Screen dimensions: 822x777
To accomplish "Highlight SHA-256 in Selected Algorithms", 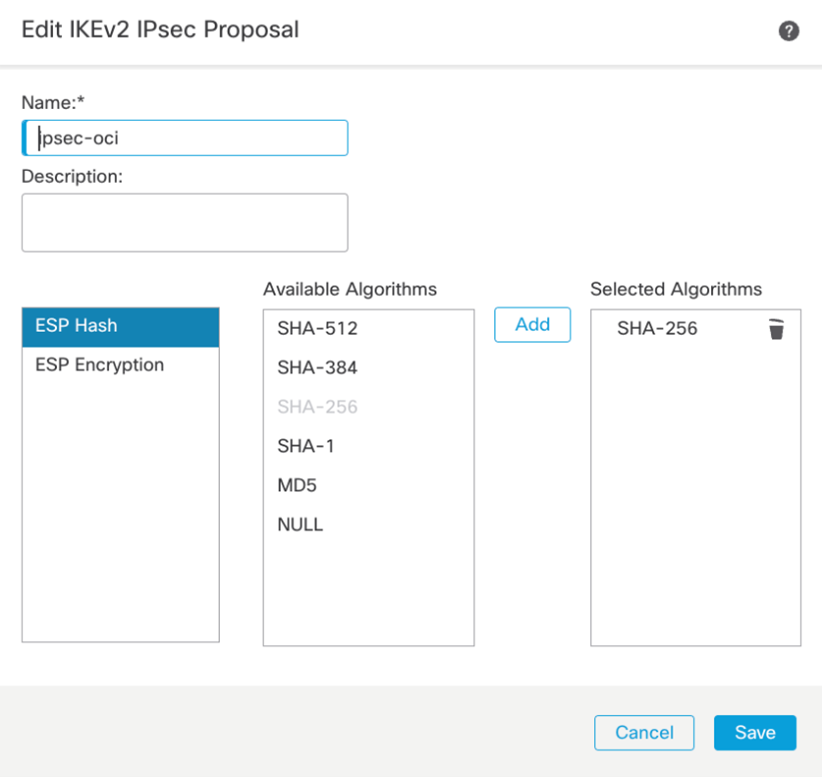I will pyautogui.click(x=657, y=329).
